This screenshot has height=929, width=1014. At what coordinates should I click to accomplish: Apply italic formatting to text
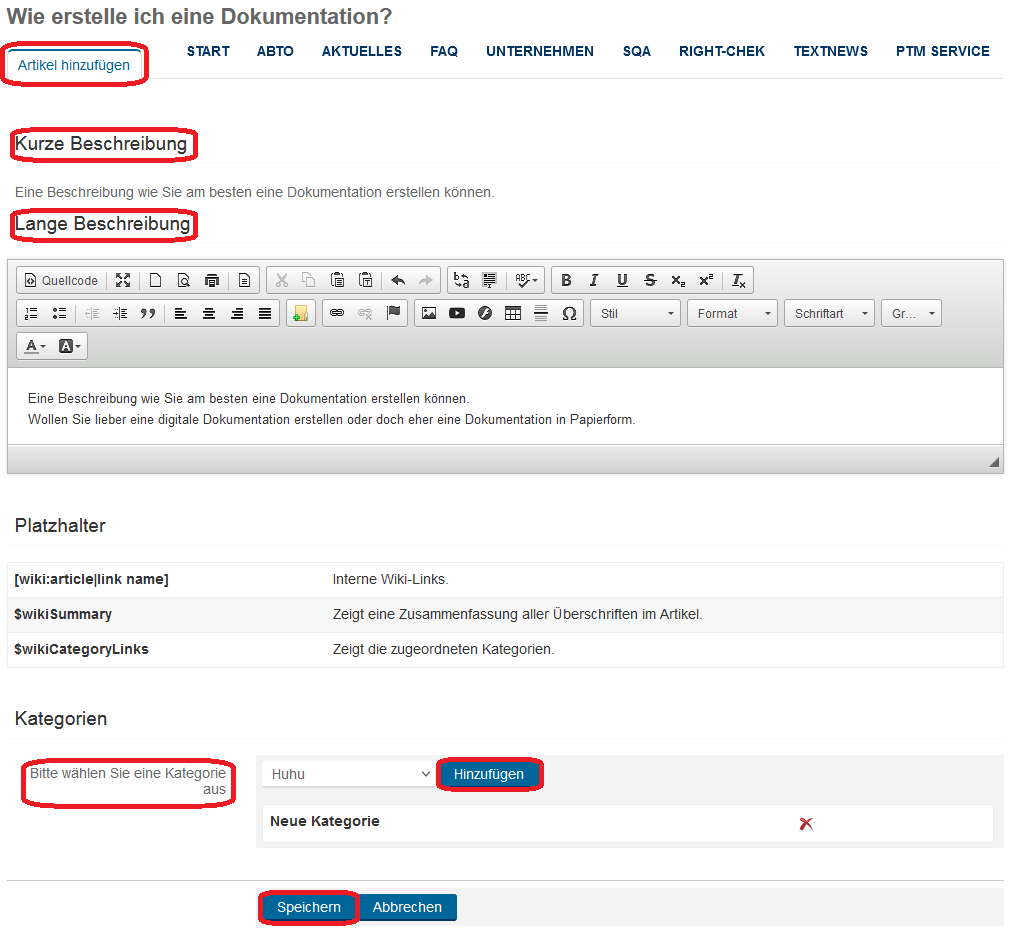pos(594,280)
